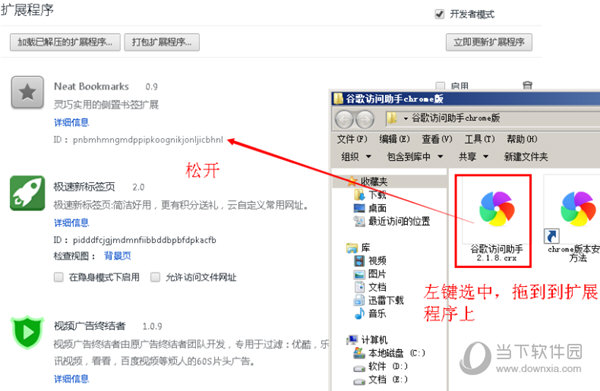Toggle 开发者模式 checkbox
600x391 pixels.
[439, 14]
